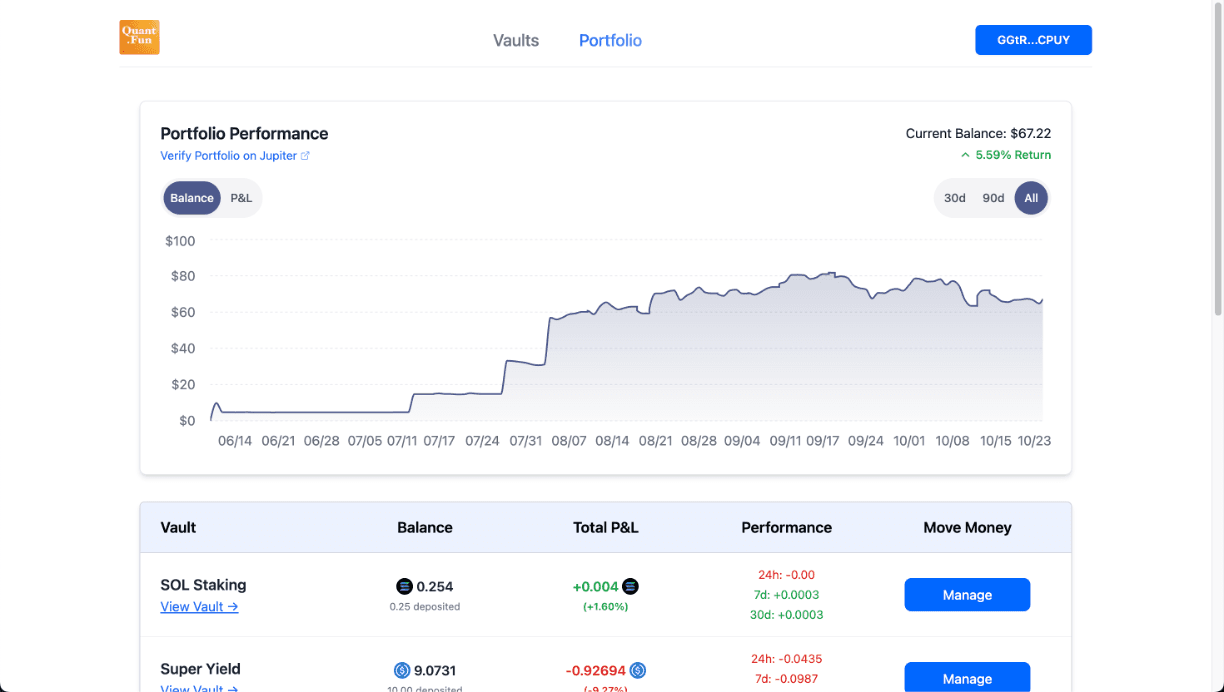The image size is (1224, 692).
Task: Click the SOL token icon next to 0.254
Action: [x=404, y=587]
